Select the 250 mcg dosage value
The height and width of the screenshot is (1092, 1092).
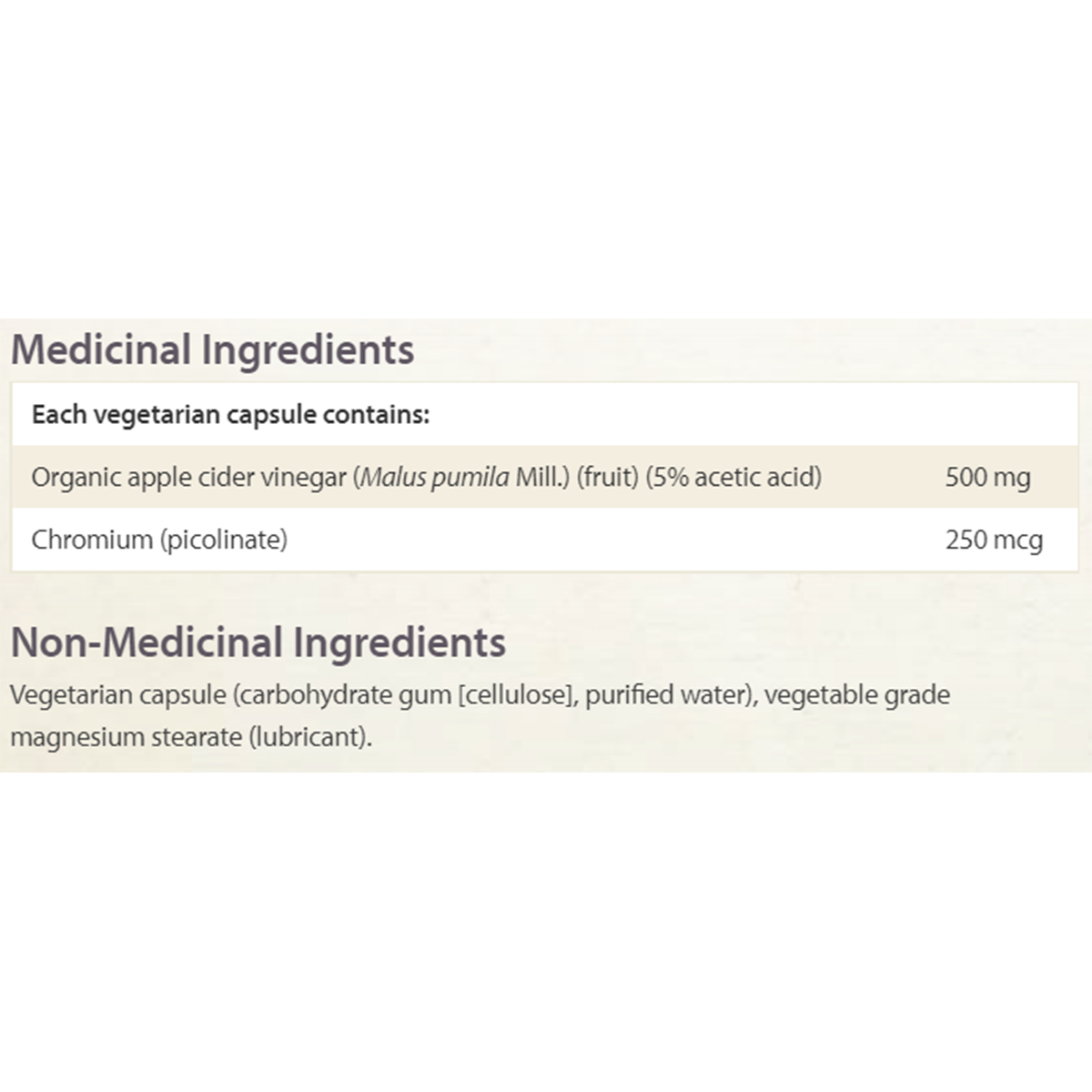[x=994, y=540]
